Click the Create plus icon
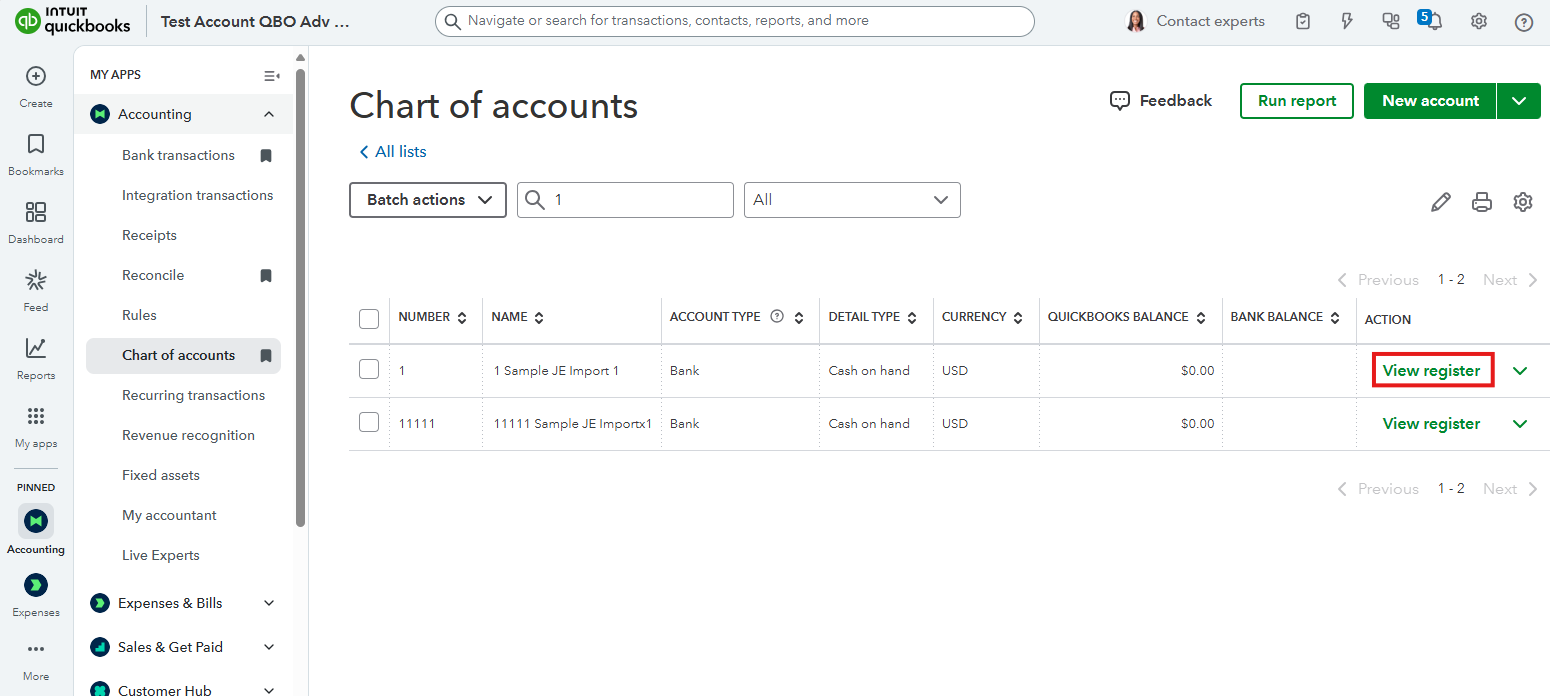 coord(36,77)
